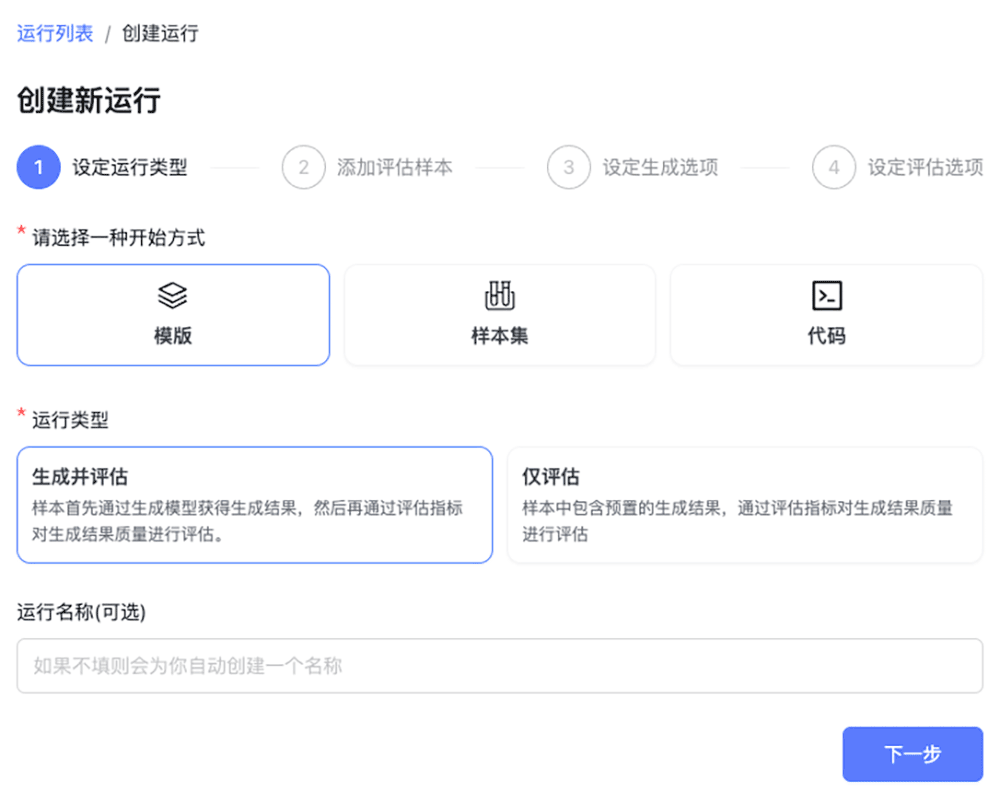Open the 运行列表 breadcrumb link
Viewport: 1000px width, 804px height.
(x=54, y=33)
